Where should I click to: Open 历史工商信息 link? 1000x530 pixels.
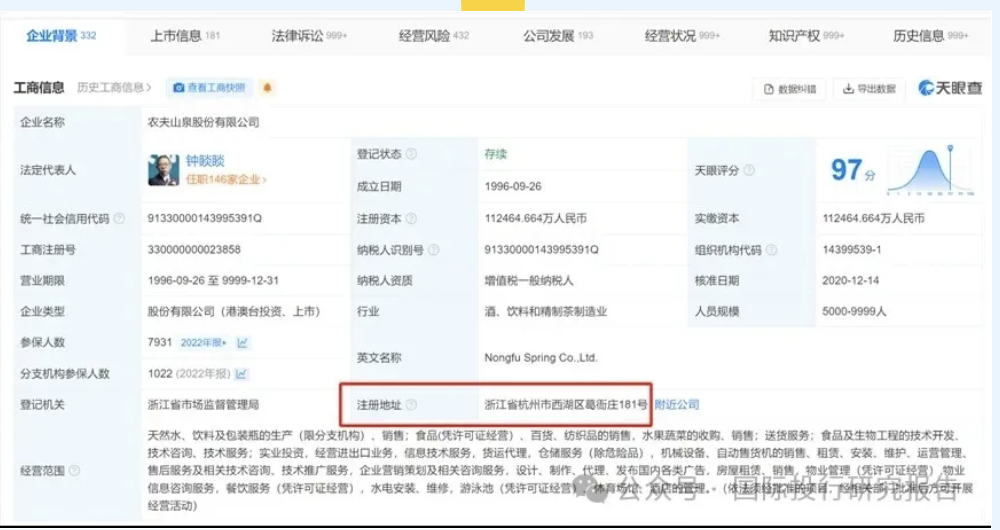coord(114,87)
